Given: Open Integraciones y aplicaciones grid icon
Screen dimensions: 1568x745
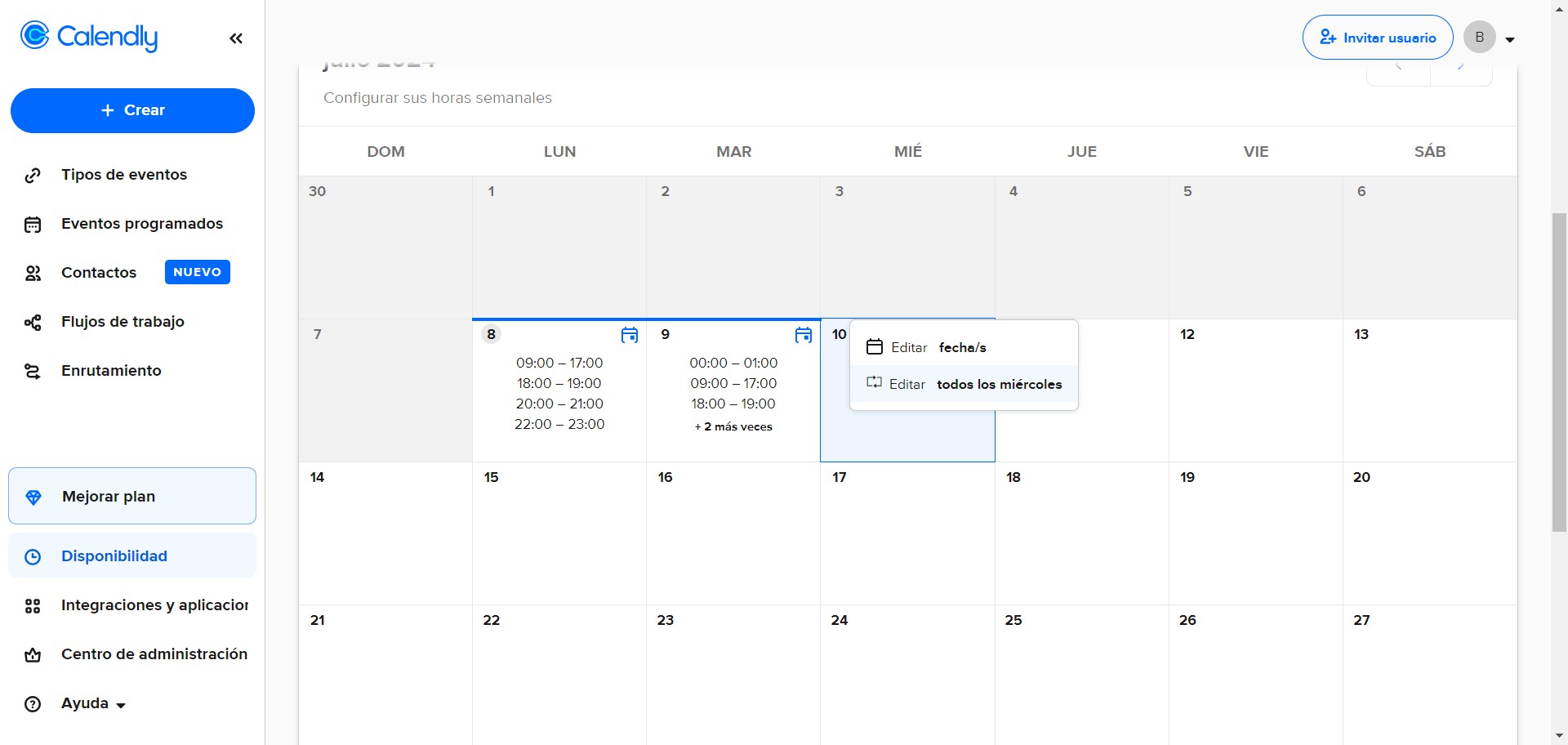Looking at the screenshot, I should pos(33,606).
